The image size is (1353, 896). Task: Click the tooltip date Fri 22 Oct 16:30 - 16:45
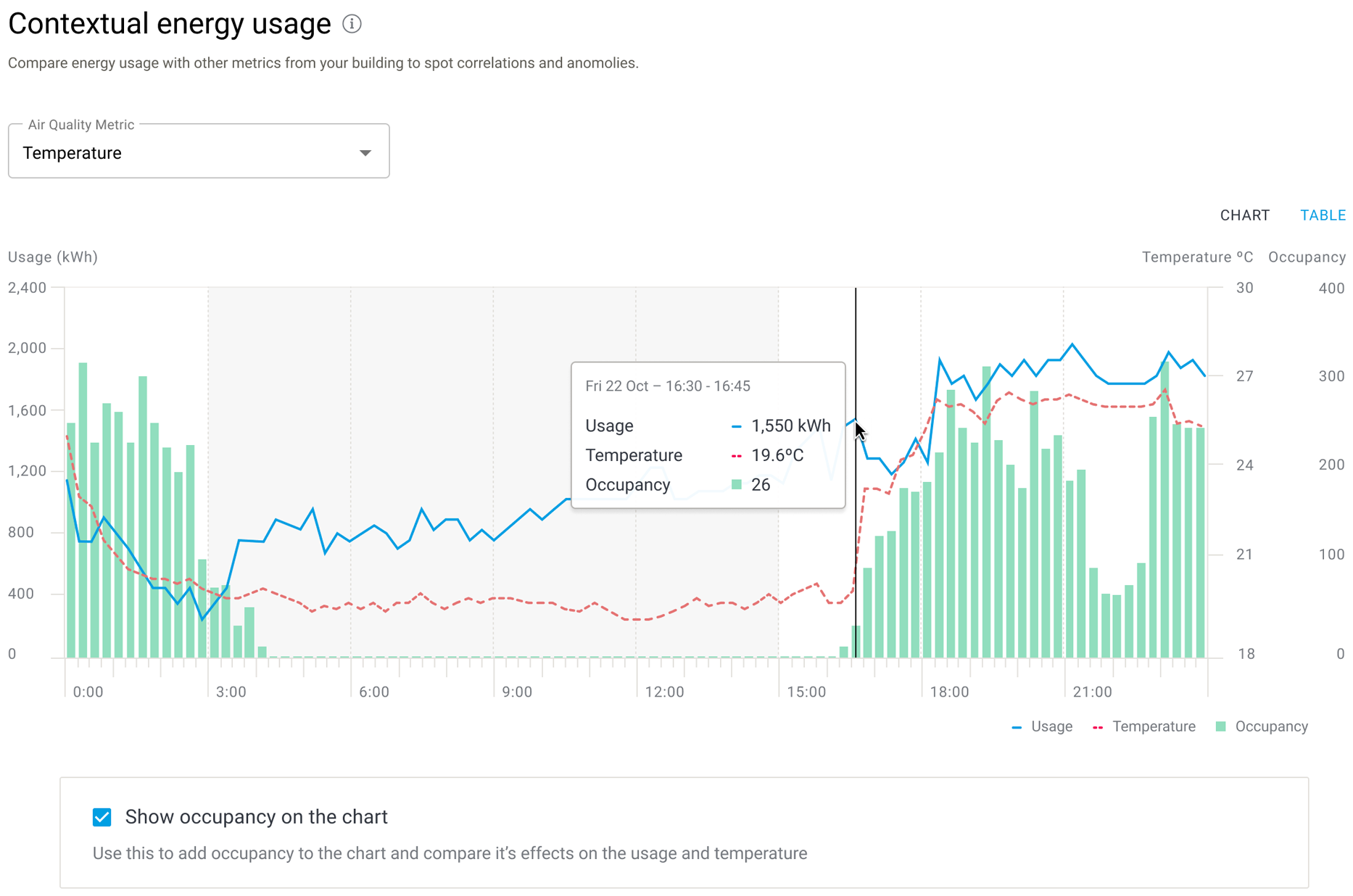pyautogui.click(x=667, y=386)
